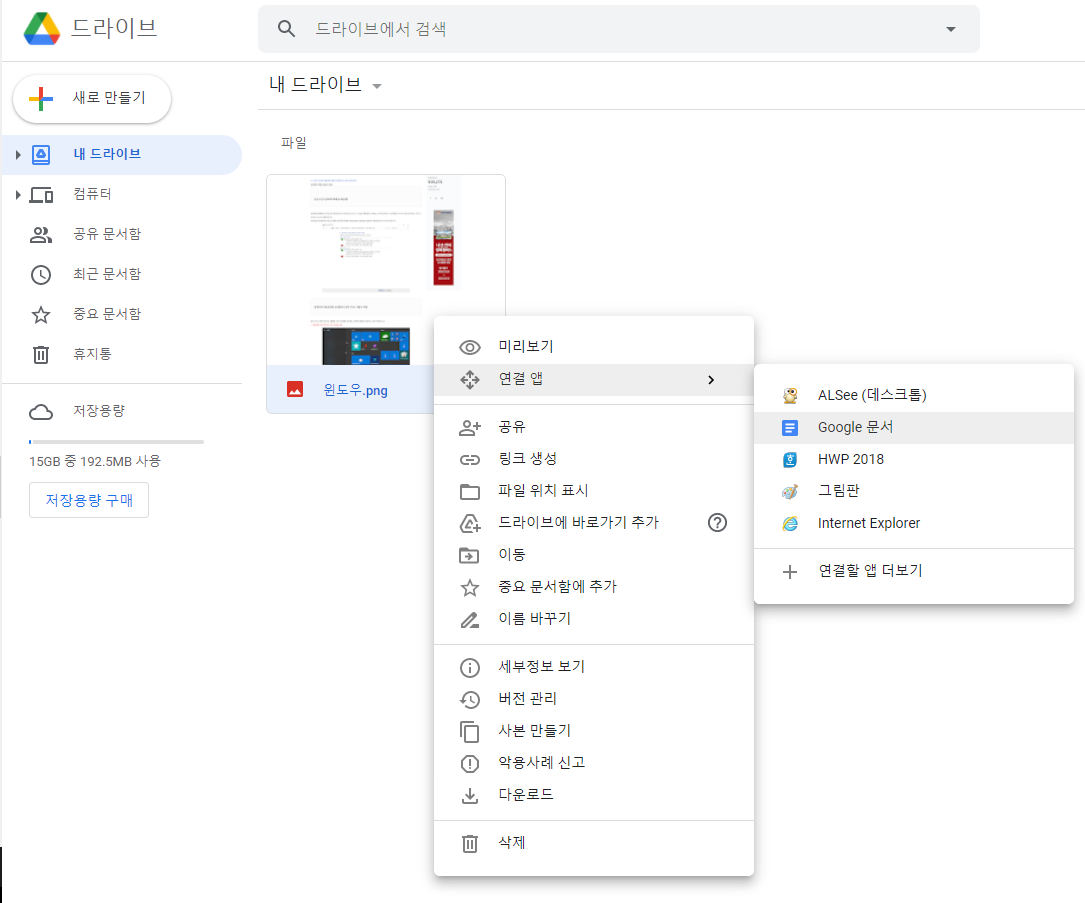
Task: Click the help question mark icon
Action: click(718, 522)
